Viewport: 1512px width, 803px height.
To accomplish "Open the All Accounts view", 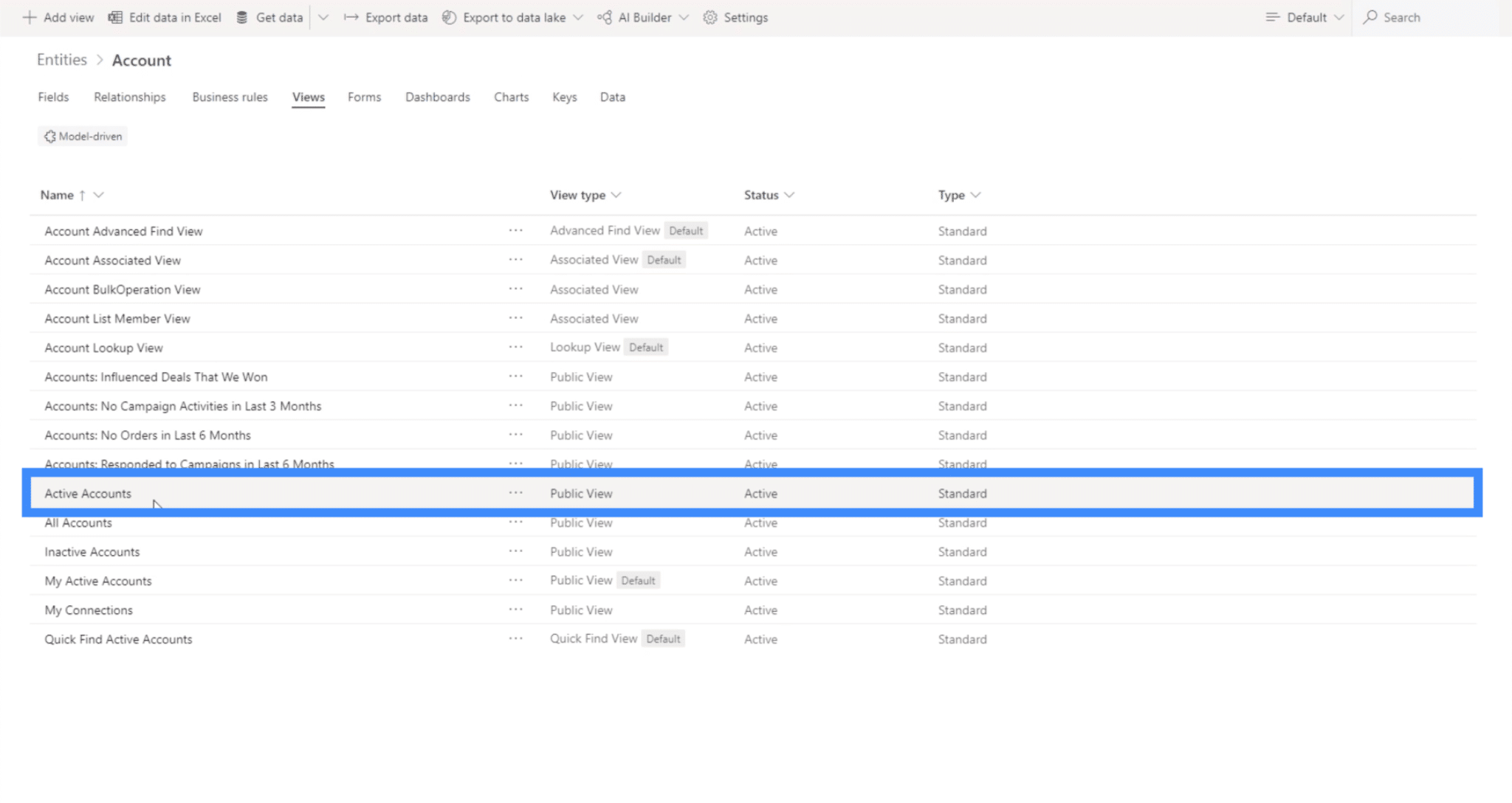I will (x=78, y=523).
